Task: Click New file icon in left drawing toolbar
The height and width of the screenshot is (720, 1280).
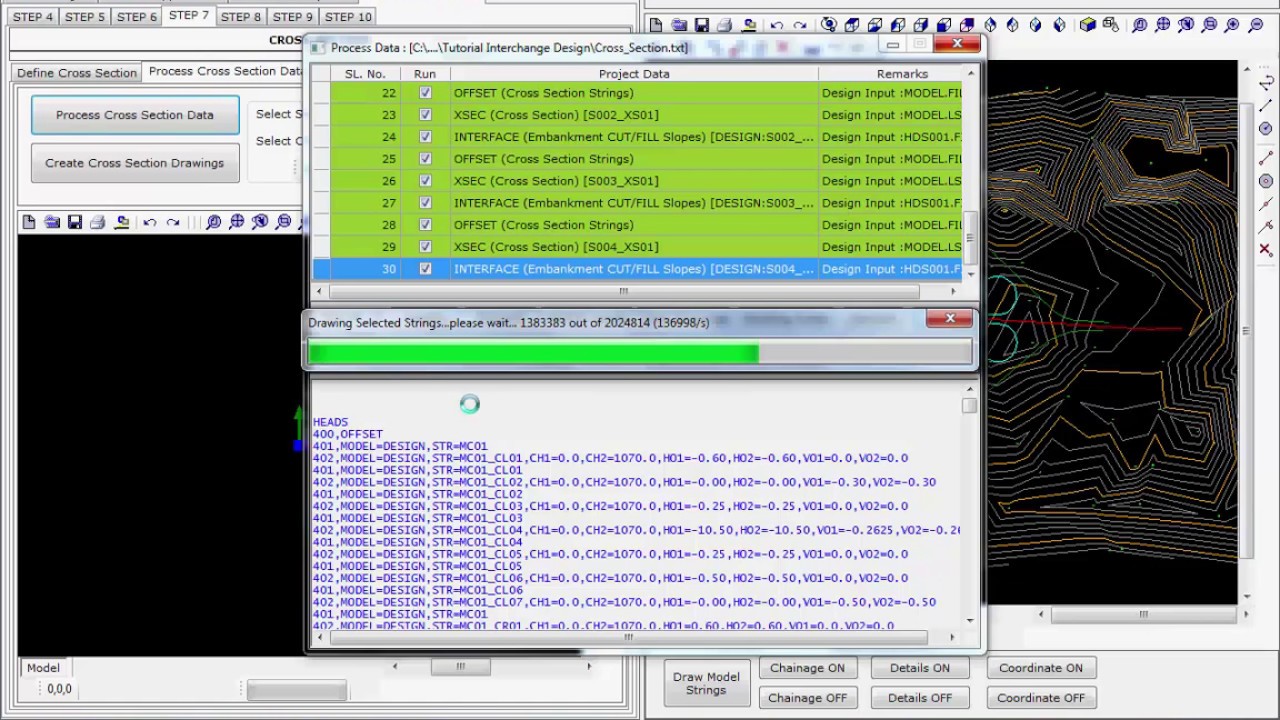Action: pyautogui.click(x=28, y=222)
